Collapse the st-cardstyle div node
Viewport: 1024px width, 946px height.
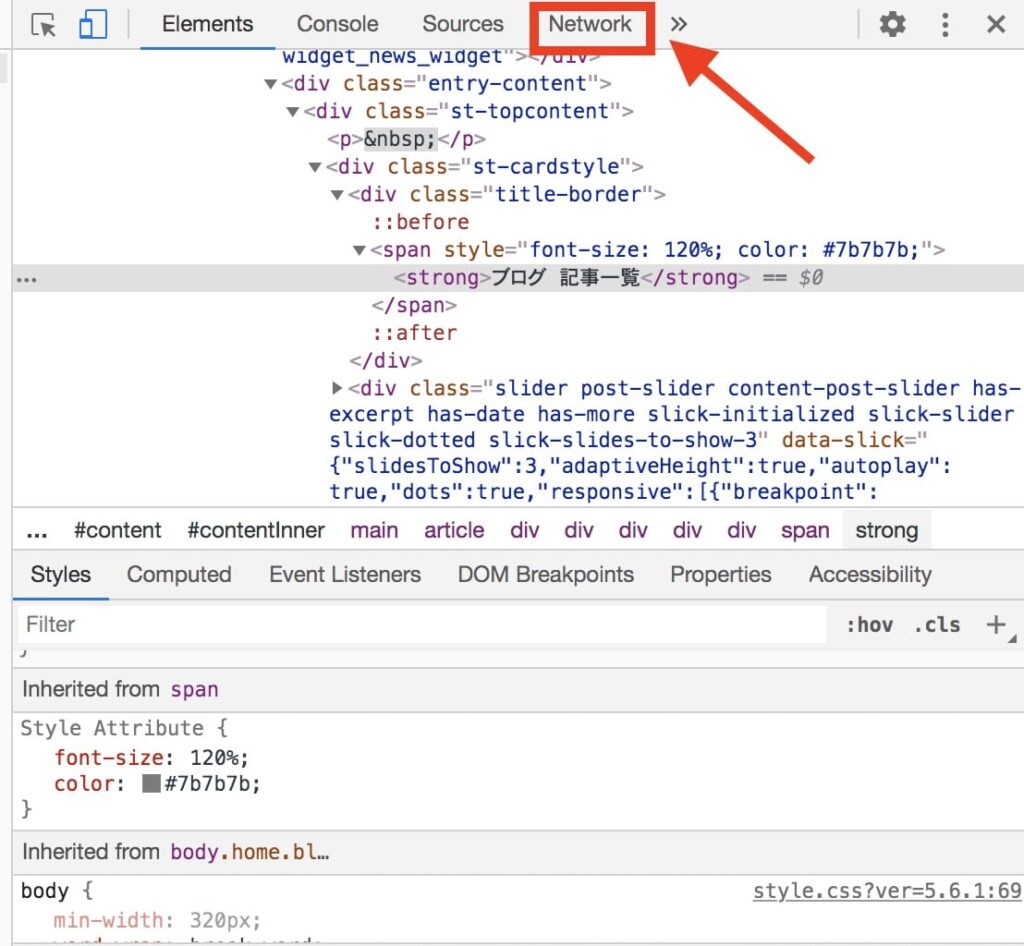[x=315, y=167]
